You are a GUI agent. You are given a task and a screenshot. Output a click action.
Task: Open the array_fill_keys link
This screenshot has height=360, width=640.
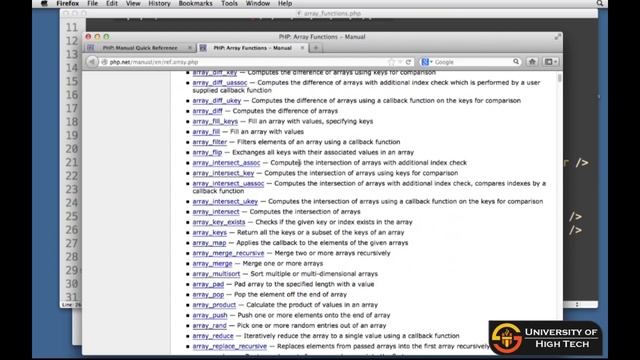[215, 121]
